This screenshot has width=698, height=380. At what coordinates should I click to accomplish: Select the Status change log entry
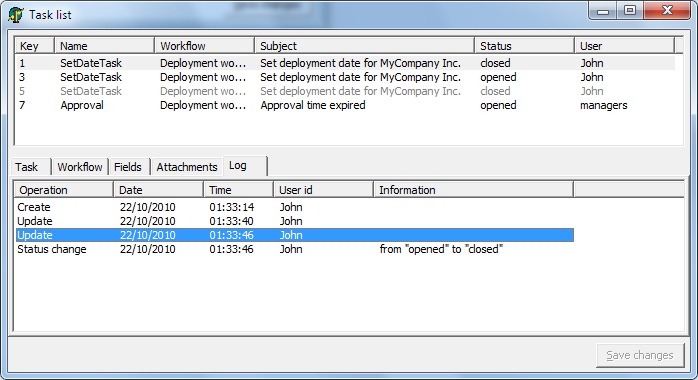coord(295,249)
